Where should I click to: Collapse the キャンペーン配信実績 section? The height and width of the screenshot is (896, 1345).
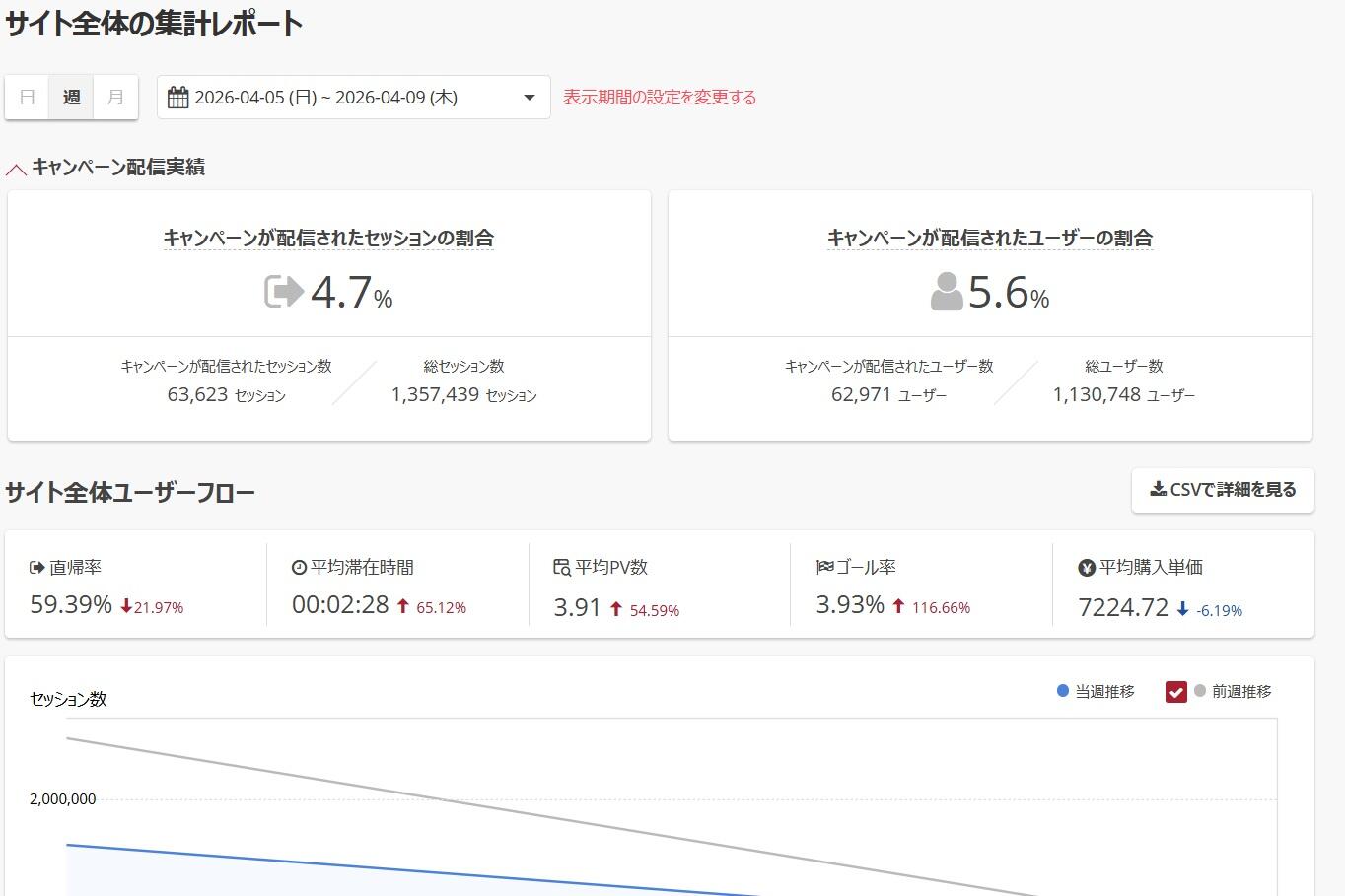click(x=16, y=168)
